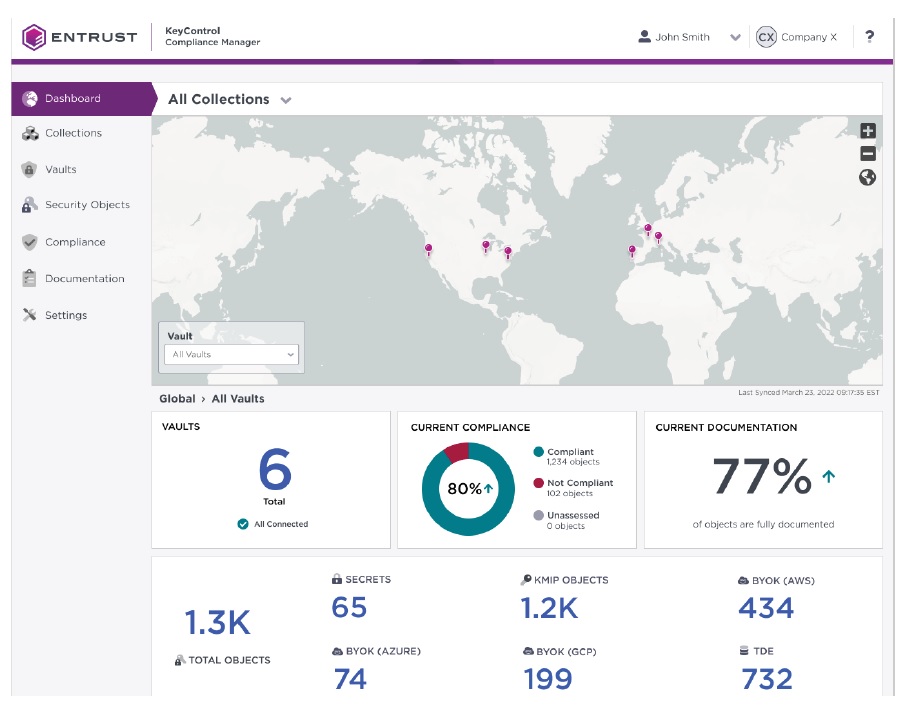Screen dimensions: 914x705
Task: Click the KMIP Objects count 1.2K
Action: [549, 608]
